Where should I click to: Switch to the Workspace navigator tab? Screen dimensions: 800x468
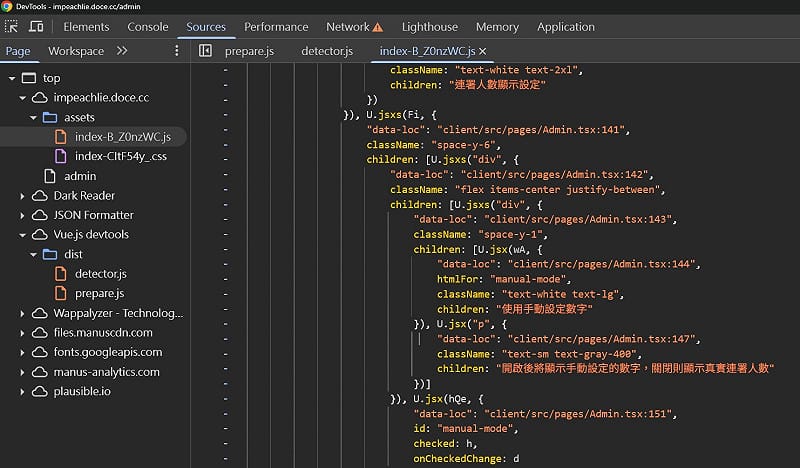tap(76, 51)
